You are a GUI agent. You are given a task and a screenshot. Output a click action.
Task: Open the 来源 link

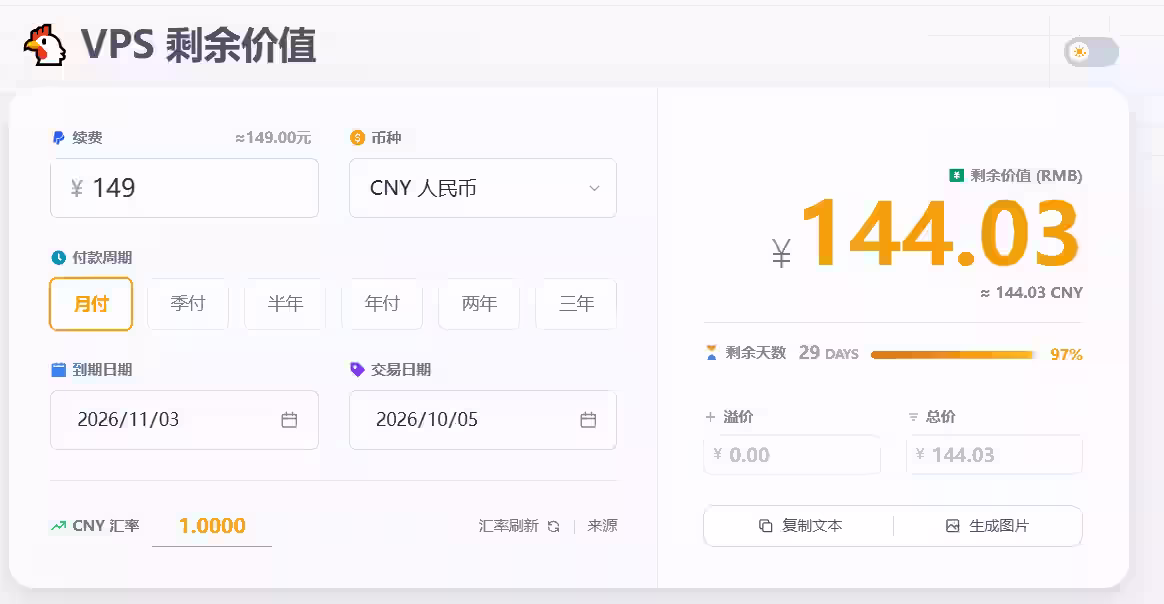coord(602,526)
